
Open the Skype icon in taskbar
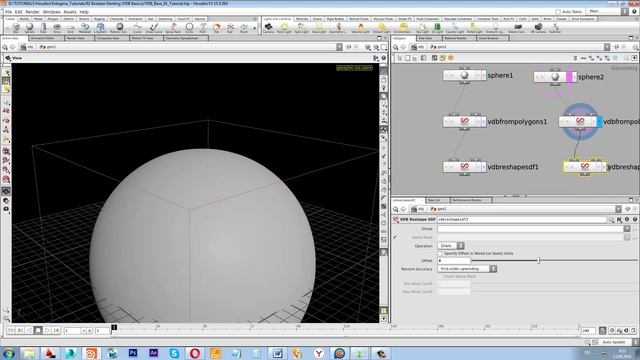[x=174, y=353]
